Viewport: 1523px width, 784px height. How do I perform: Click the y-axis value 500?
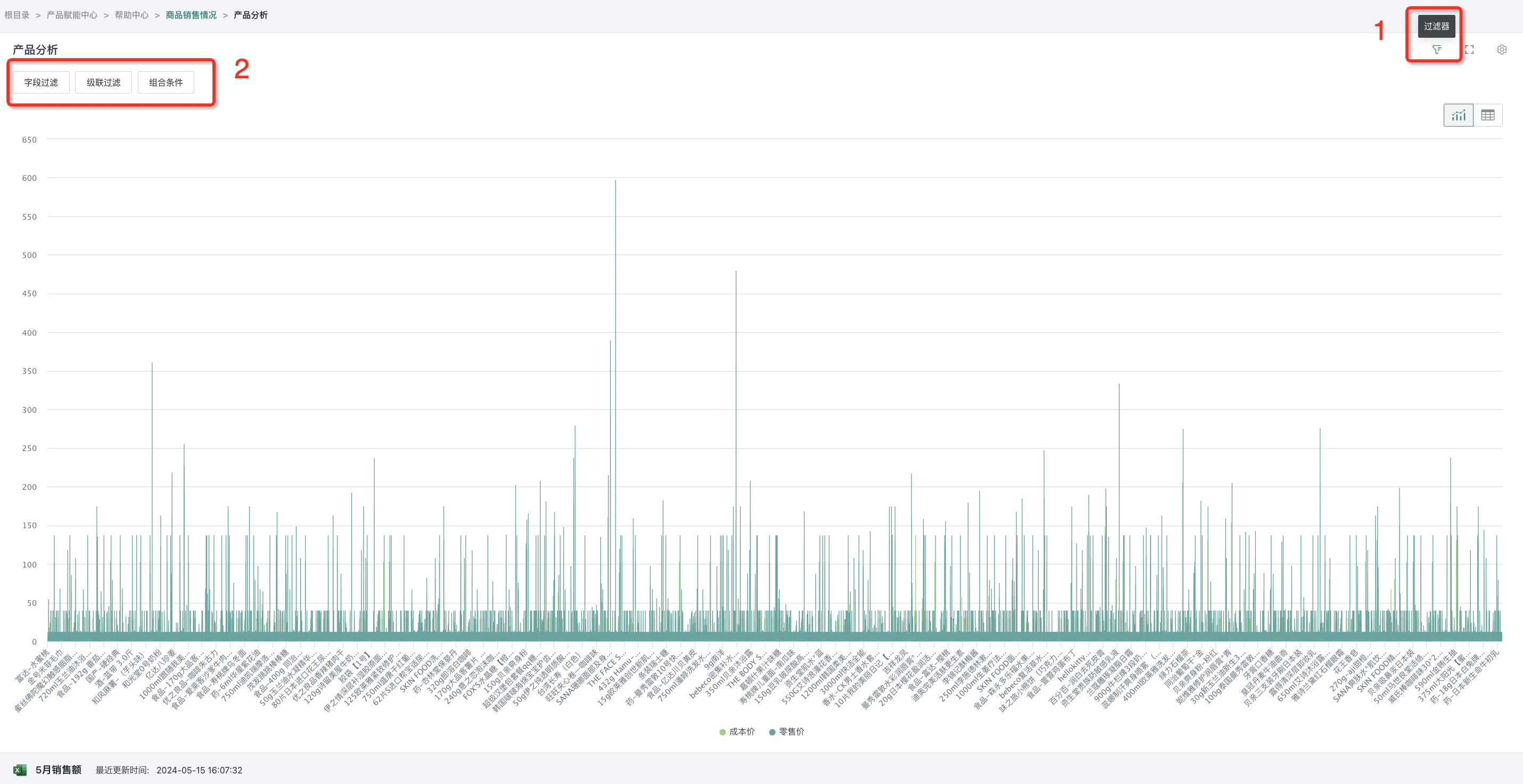tap(30, 255)
